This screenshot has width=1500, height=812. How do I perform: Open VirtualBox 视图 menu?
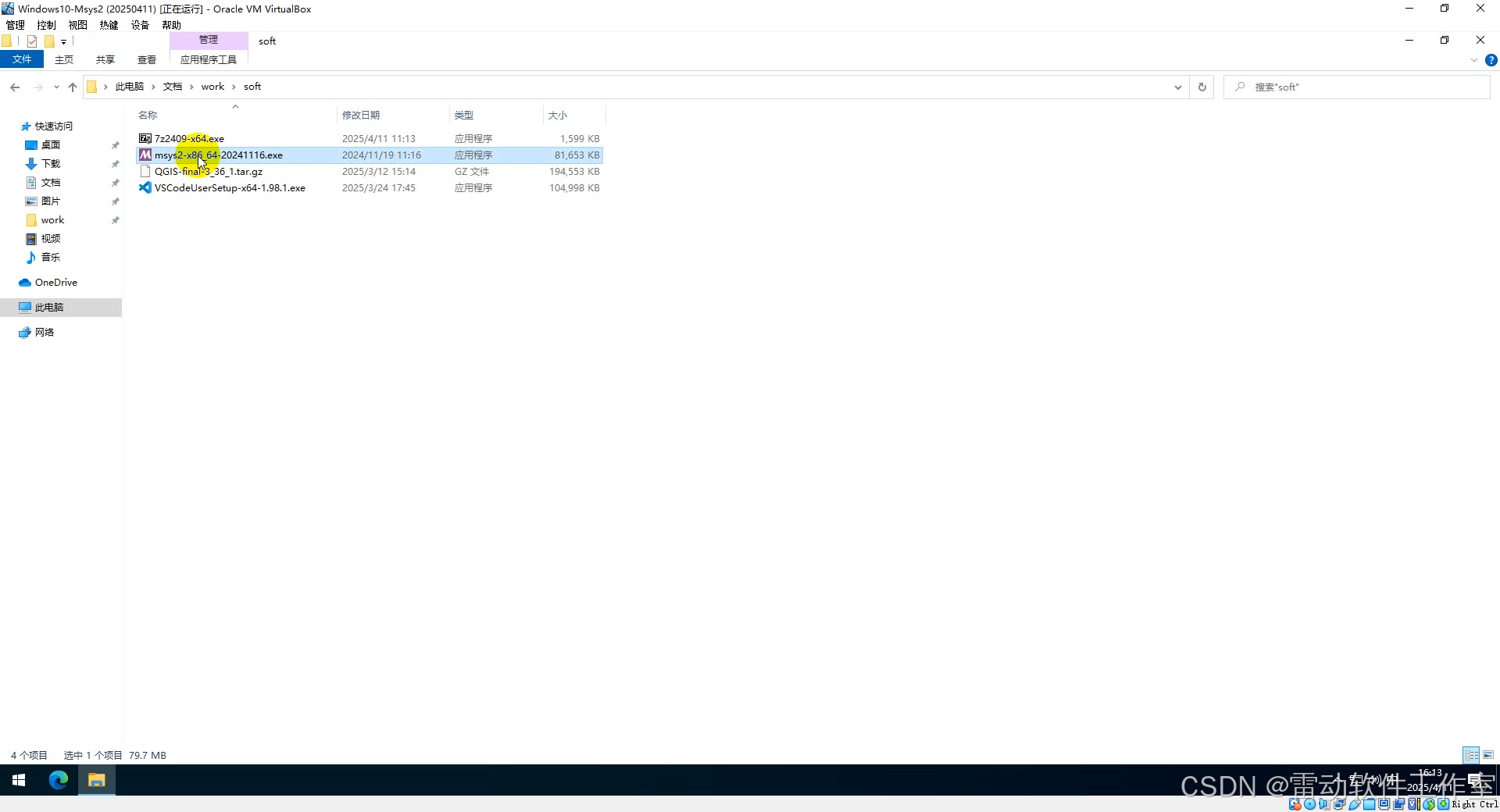(78, 25)
